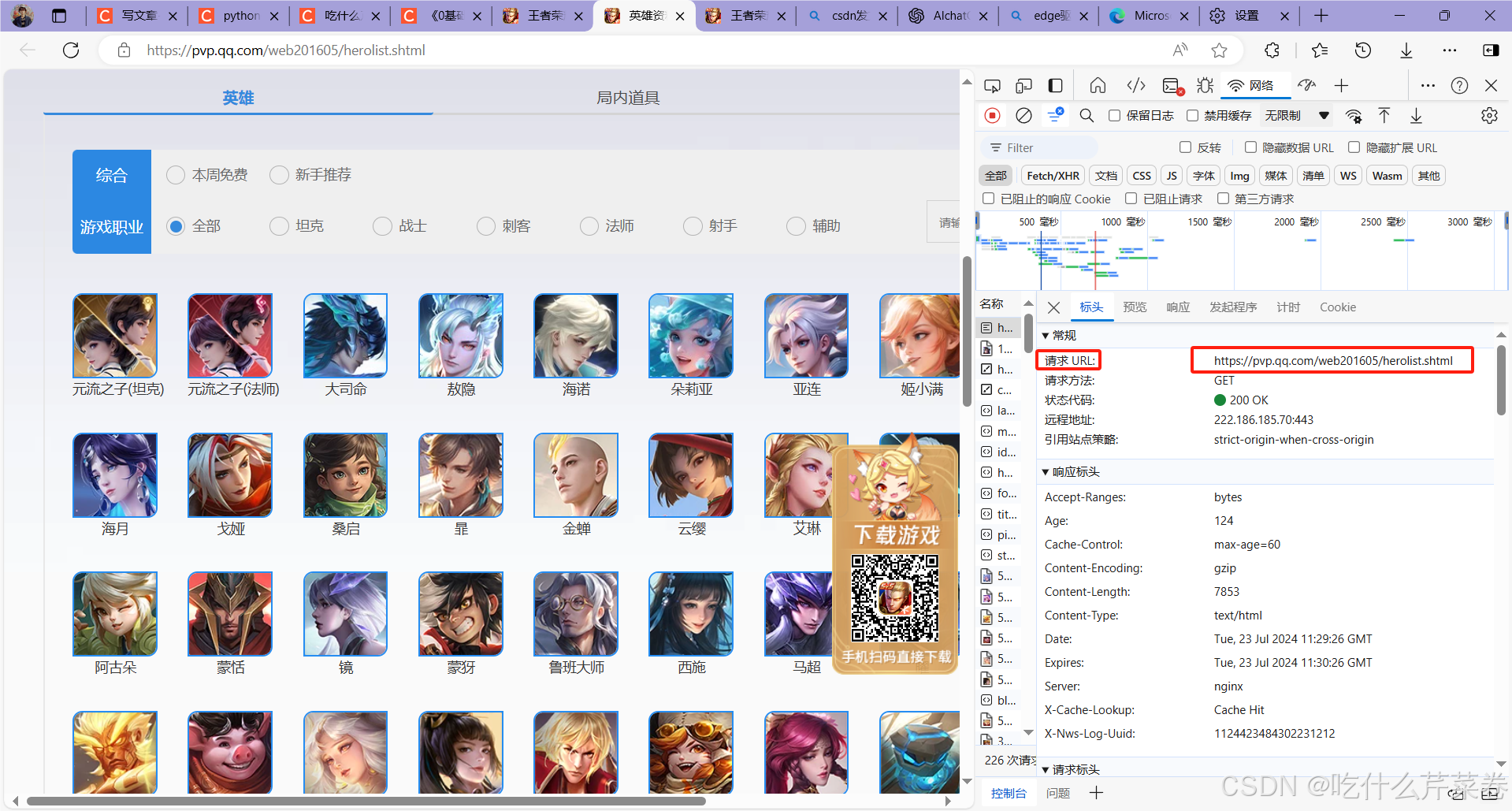Click the browser address bar URL
The width and height of the screenshot is (1512, 811).
click(x=286, y=50)
